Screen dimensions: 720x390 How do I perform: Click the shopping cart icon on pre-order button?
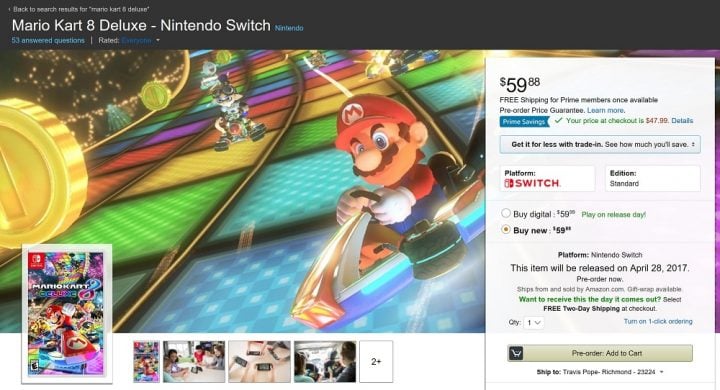pos(516,353)
